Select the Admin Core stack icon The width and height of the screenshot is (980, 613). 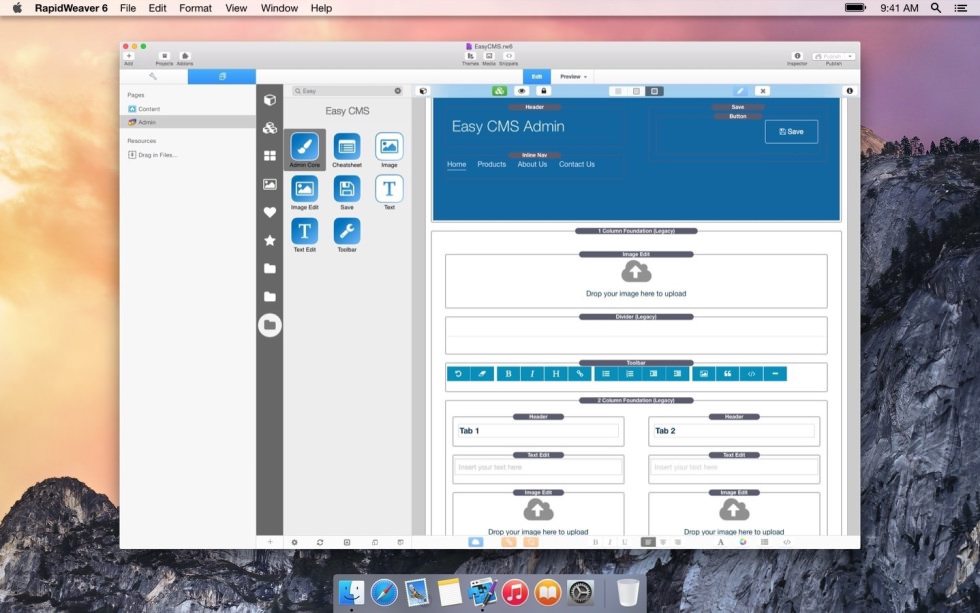pos(304,147)
